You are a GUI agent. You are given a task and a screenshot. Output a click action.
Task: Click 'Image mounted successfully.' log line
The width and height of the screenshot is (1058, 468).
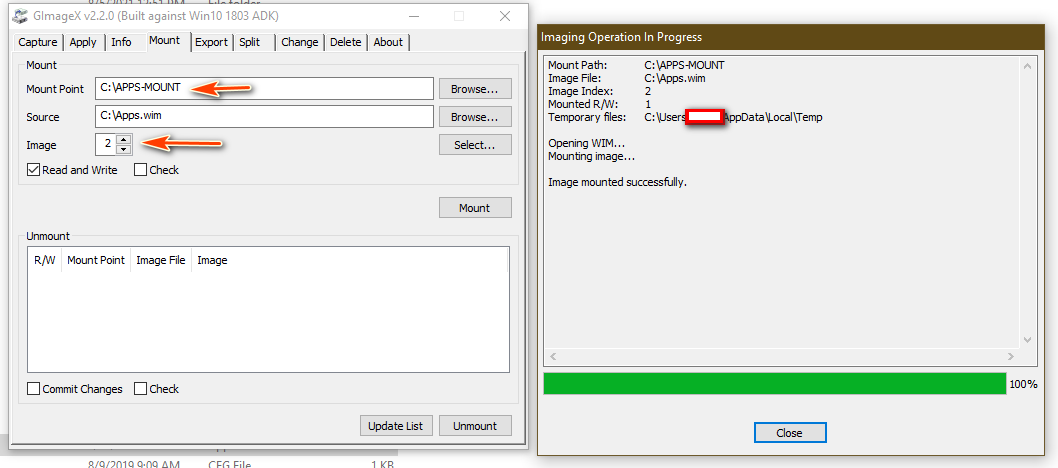click(x=617, y=182)
